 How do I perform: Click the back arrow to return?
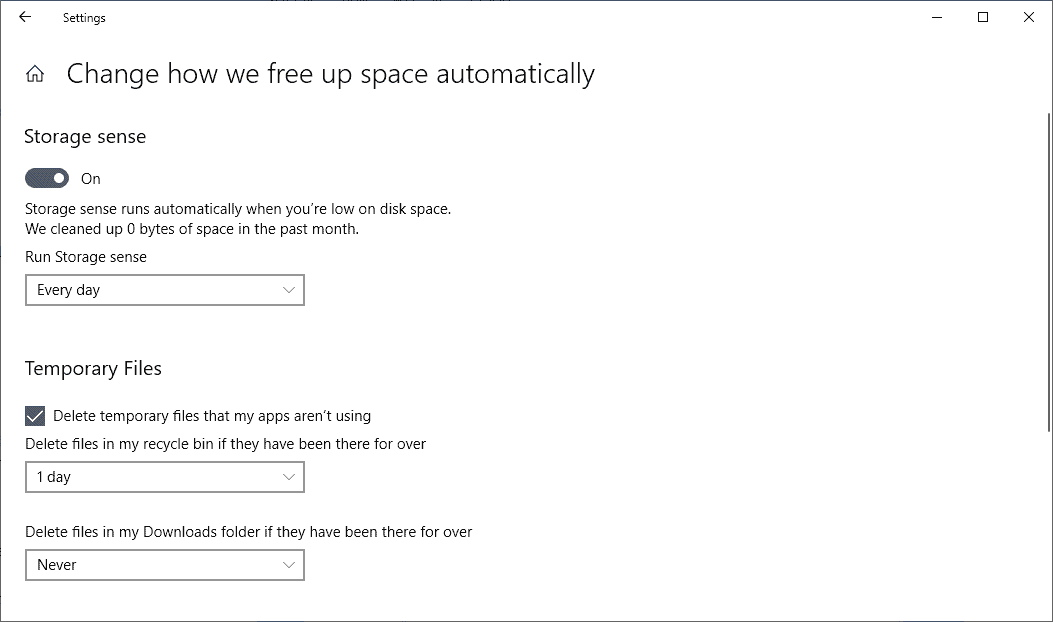click(26, 17)
